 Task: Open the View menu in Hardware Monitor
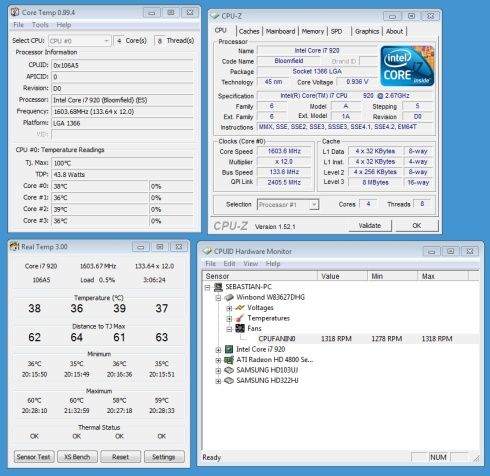(251, 264)
